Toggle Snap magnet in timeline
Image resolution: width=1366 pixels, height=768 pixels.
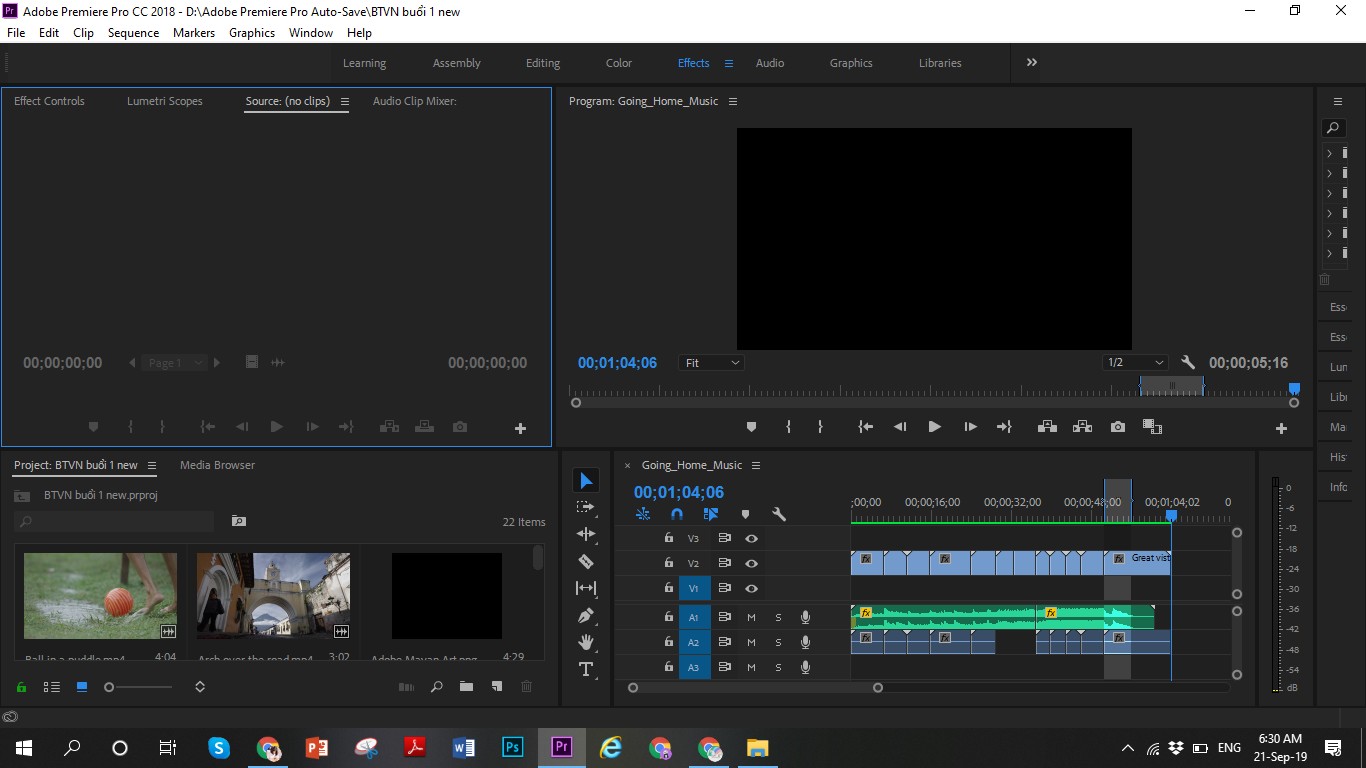[677, 514]
